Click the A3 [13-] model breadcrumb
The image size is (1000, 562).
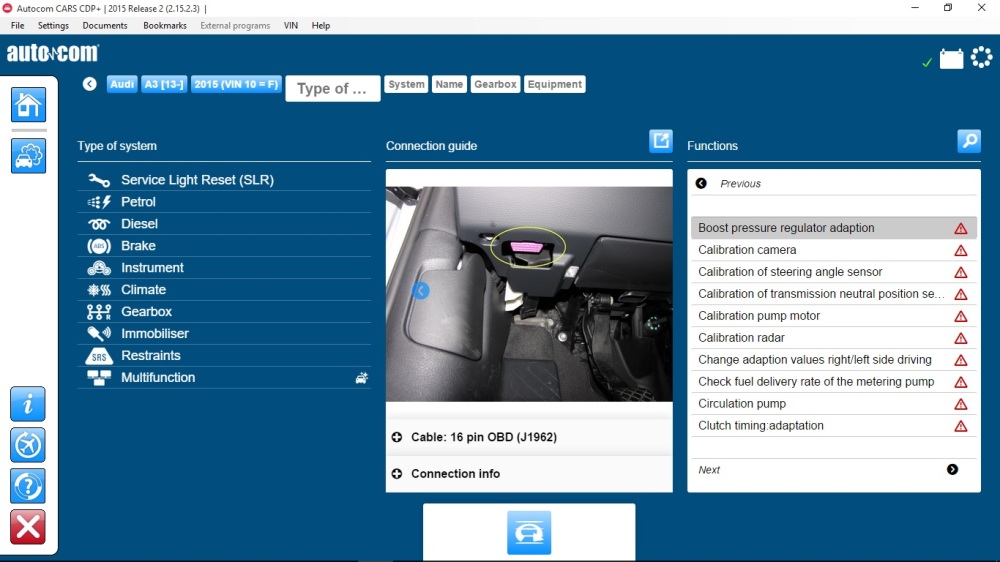[164, 84]
